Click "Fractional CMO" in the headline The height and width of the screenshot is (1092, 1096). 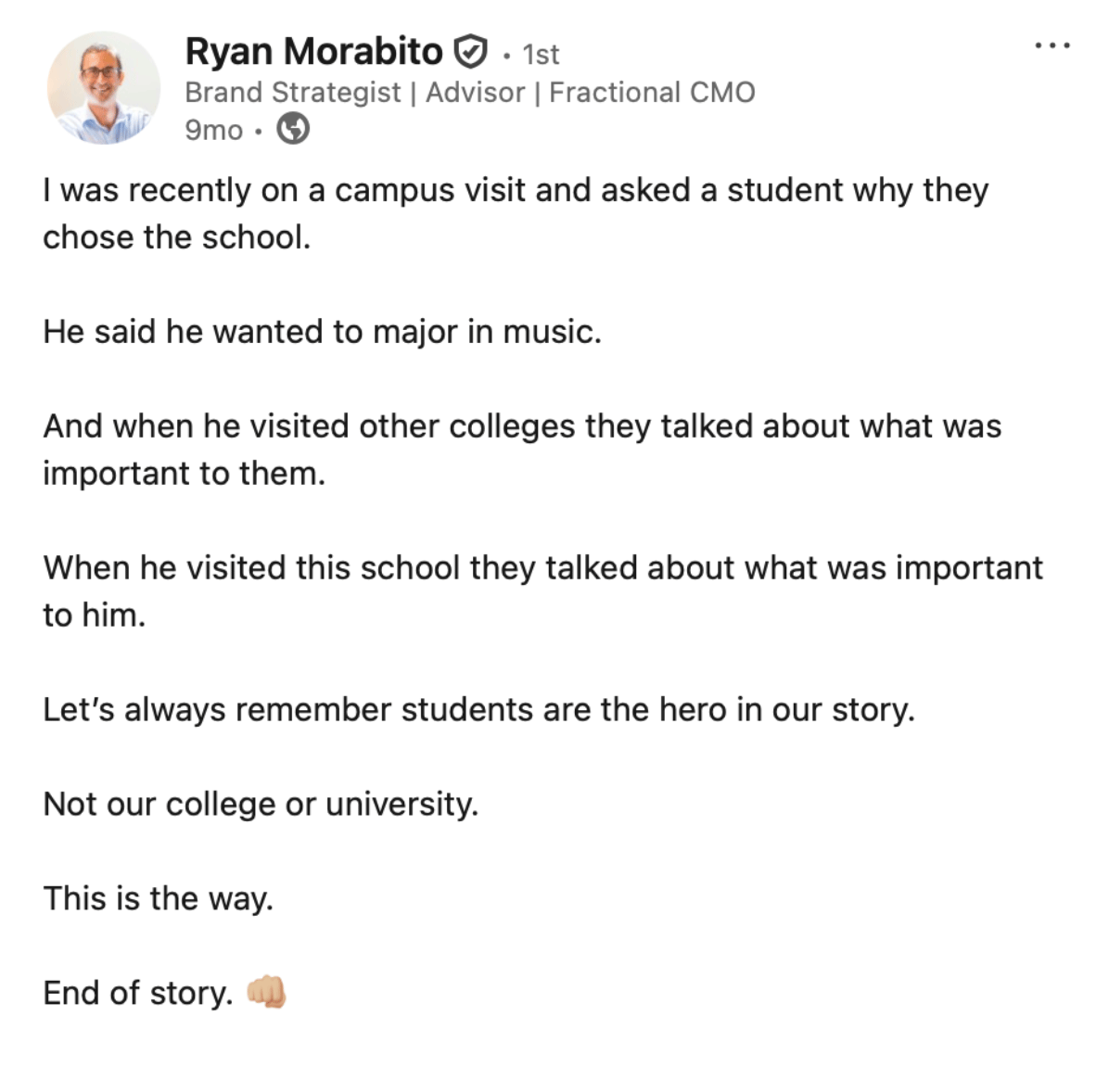[x=652, y=93]
